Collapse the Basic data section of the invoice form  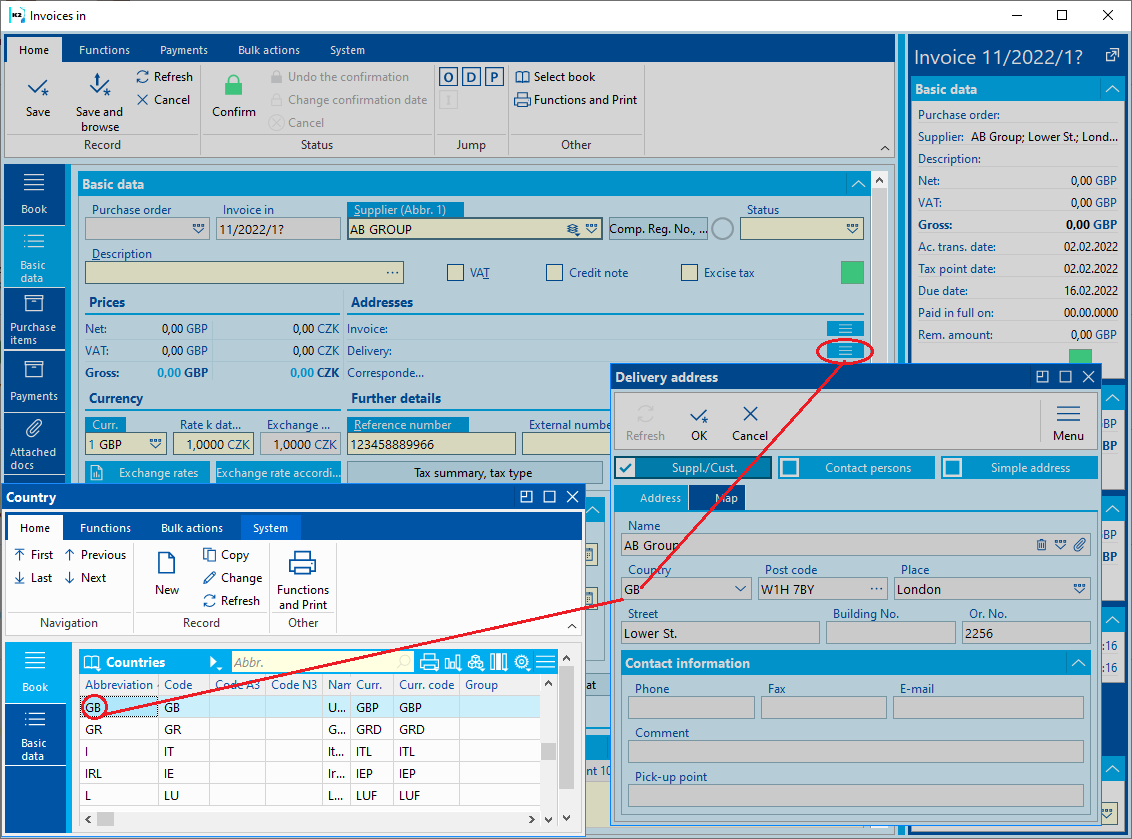click(858, 184)
